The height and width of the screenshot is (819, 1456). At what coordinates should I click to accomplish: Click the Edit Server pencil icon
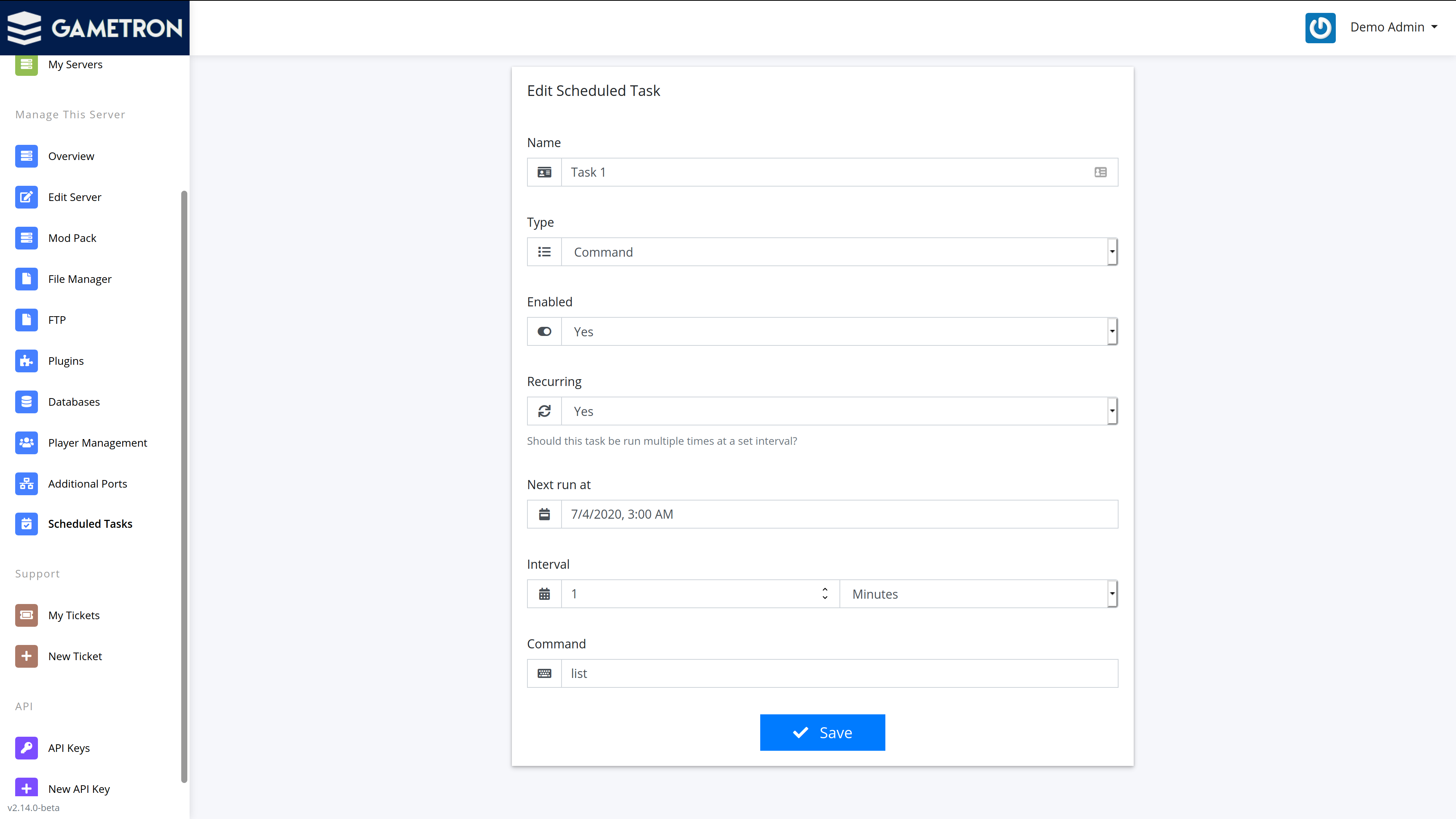(x=26, y=197)
